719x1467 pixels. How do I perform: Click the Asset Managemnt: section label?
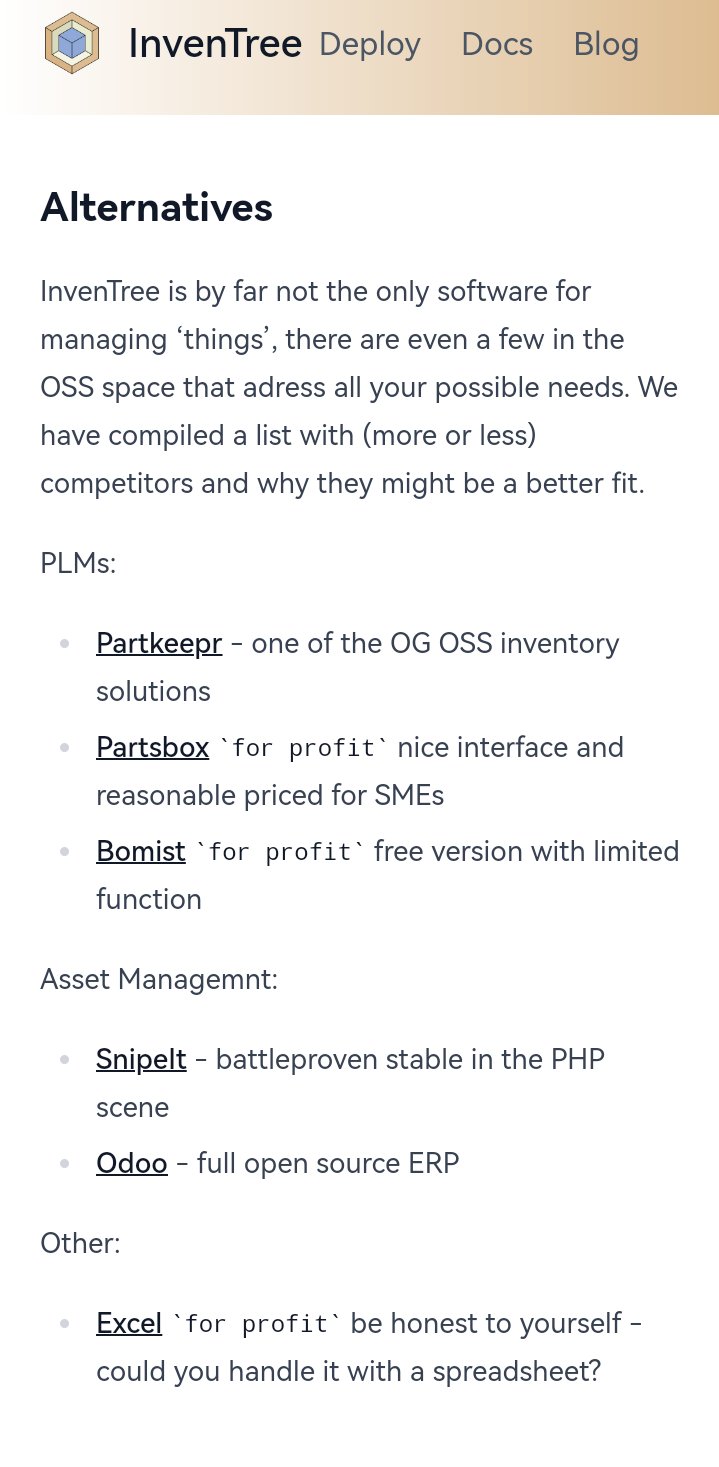[x=159, y=979]
